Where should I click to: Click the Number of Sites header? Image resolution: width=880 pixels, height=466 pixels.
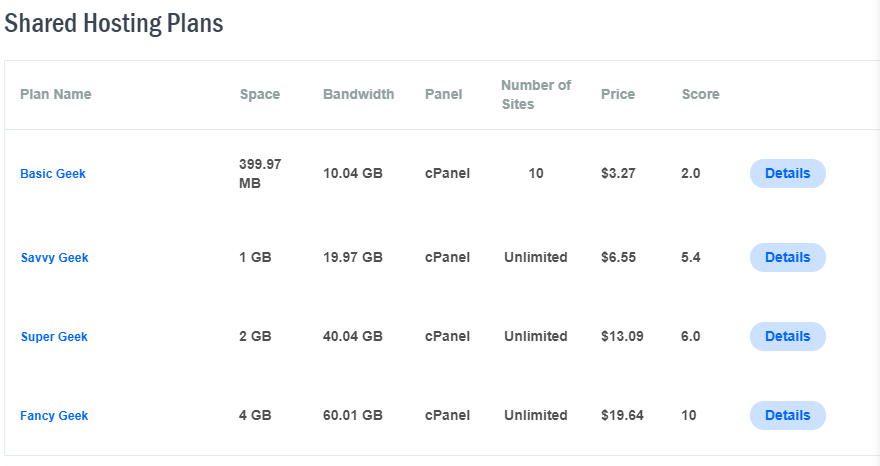pos(536,95)
